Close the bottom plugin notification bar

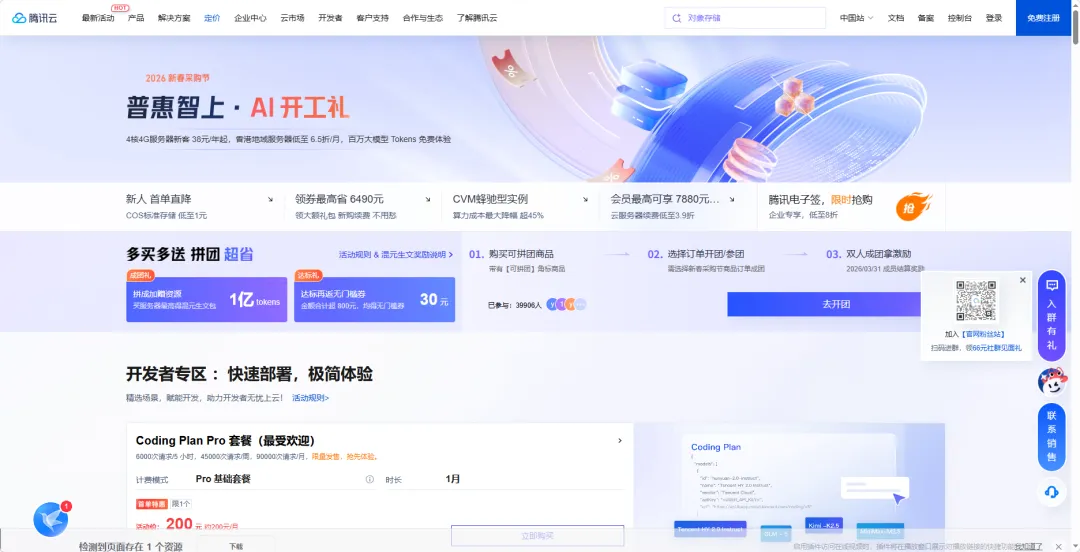1059,546
